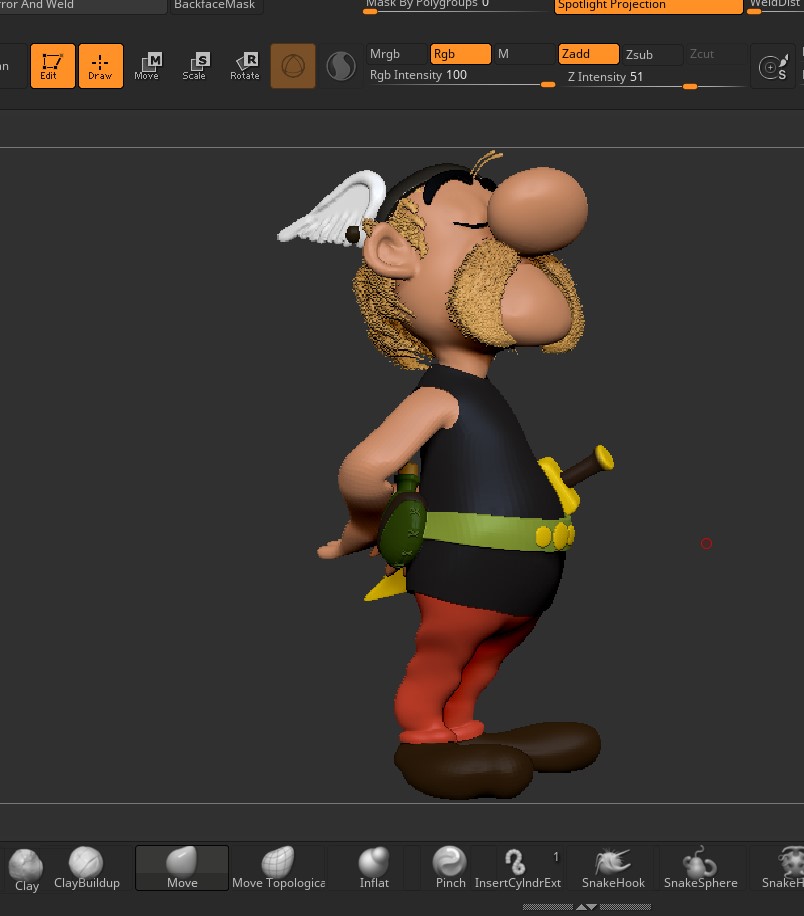Click the brush stroke settings icon with S
This screenshot has width=804, height=916.
tap(773, 67)
